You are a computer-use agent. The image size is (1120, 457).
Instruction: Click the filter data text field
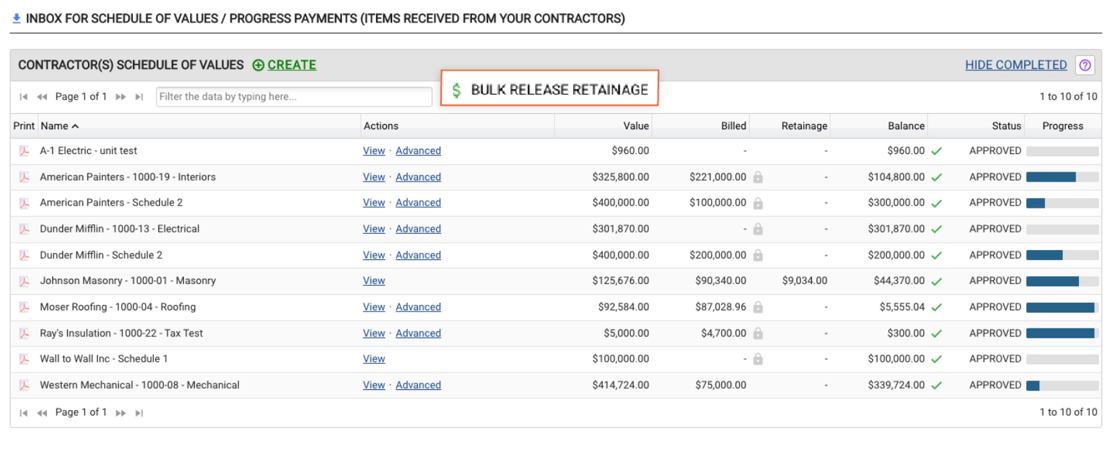click(294, 97)
